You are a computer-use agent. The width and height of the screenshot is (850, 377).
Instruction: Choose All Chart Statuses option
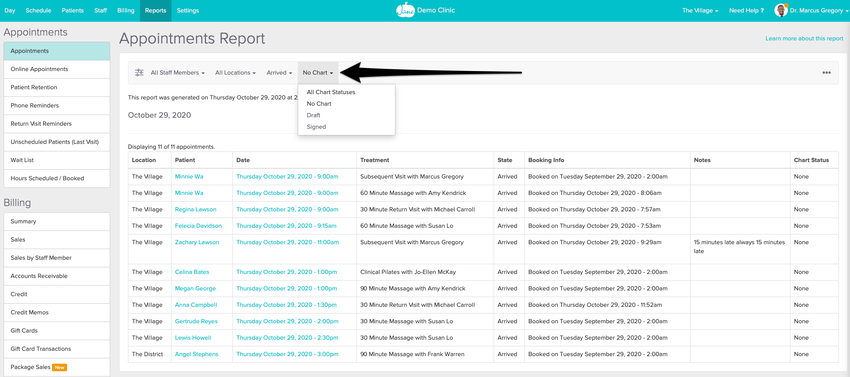(x=331, y=92)
